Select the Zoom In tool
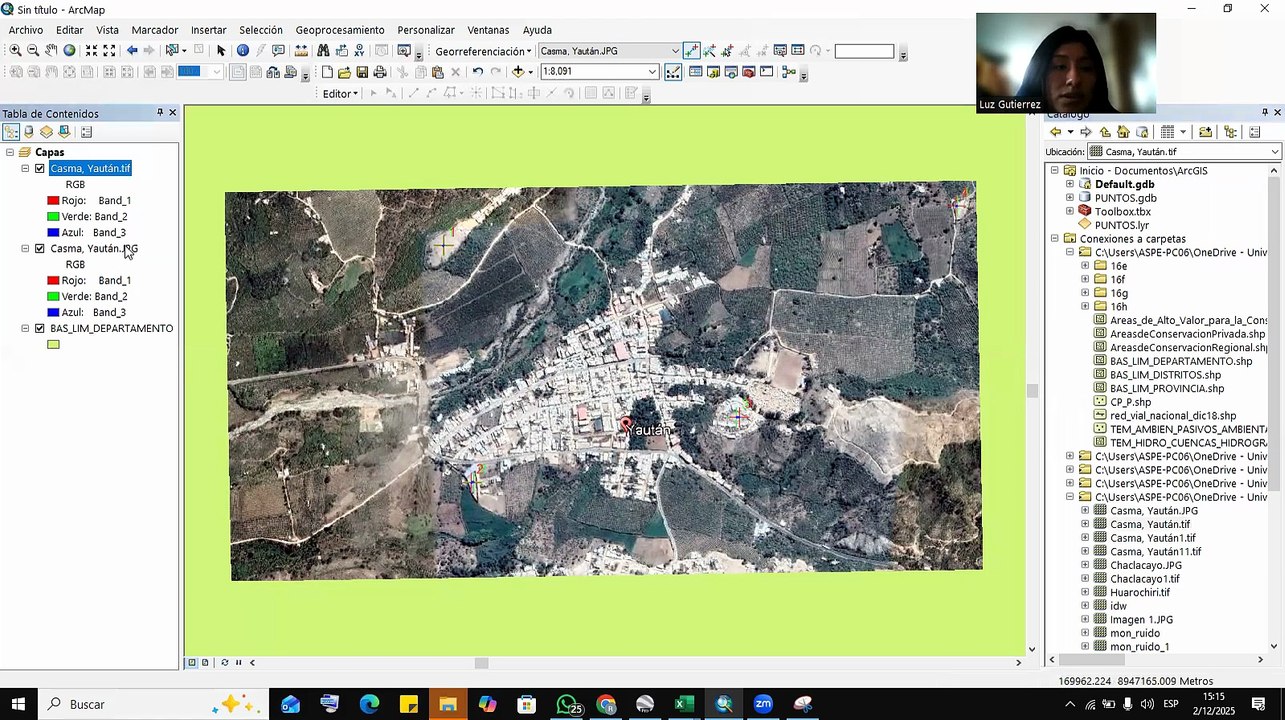Screen dimensions: 1285x720 tap(15, 50)
